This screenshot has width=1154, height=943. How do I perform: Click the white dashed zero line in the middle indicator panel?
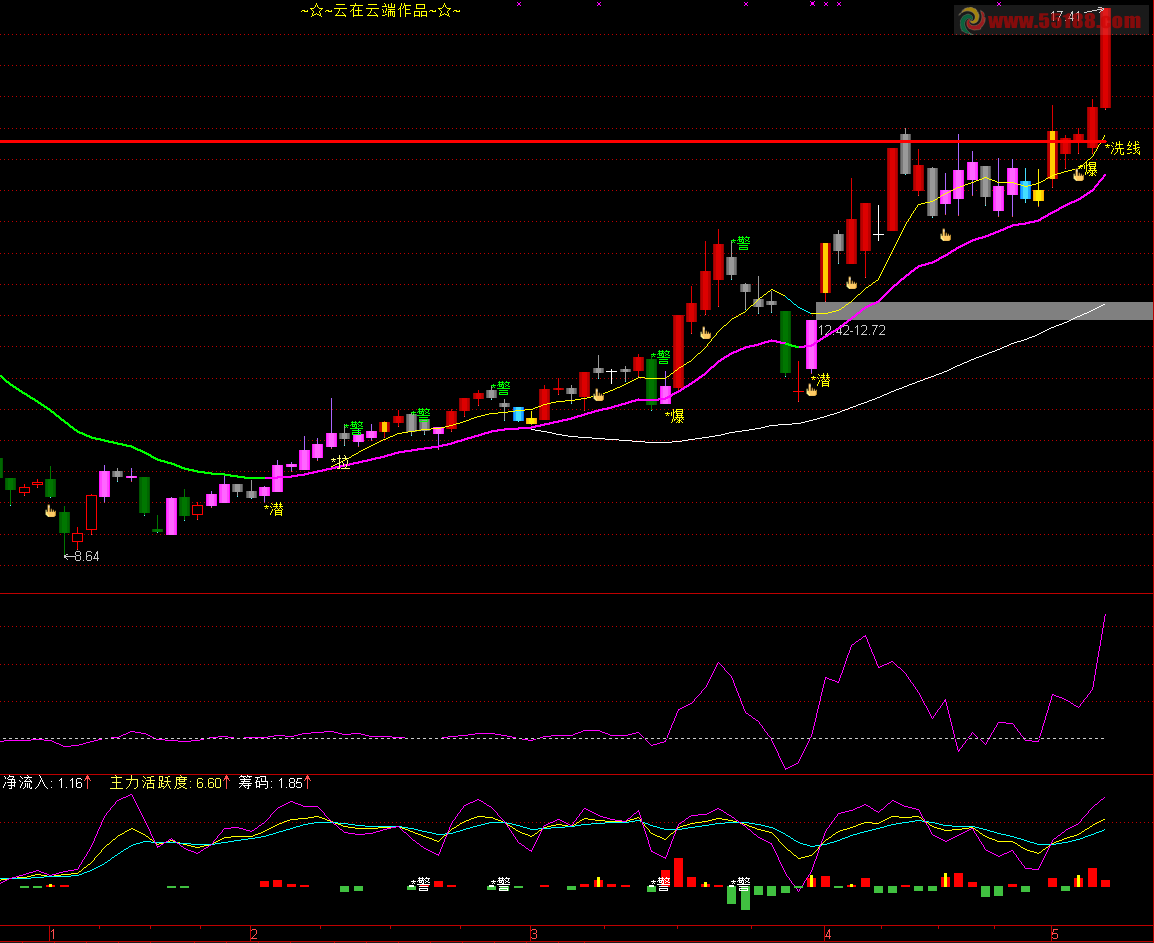(552, 738)
